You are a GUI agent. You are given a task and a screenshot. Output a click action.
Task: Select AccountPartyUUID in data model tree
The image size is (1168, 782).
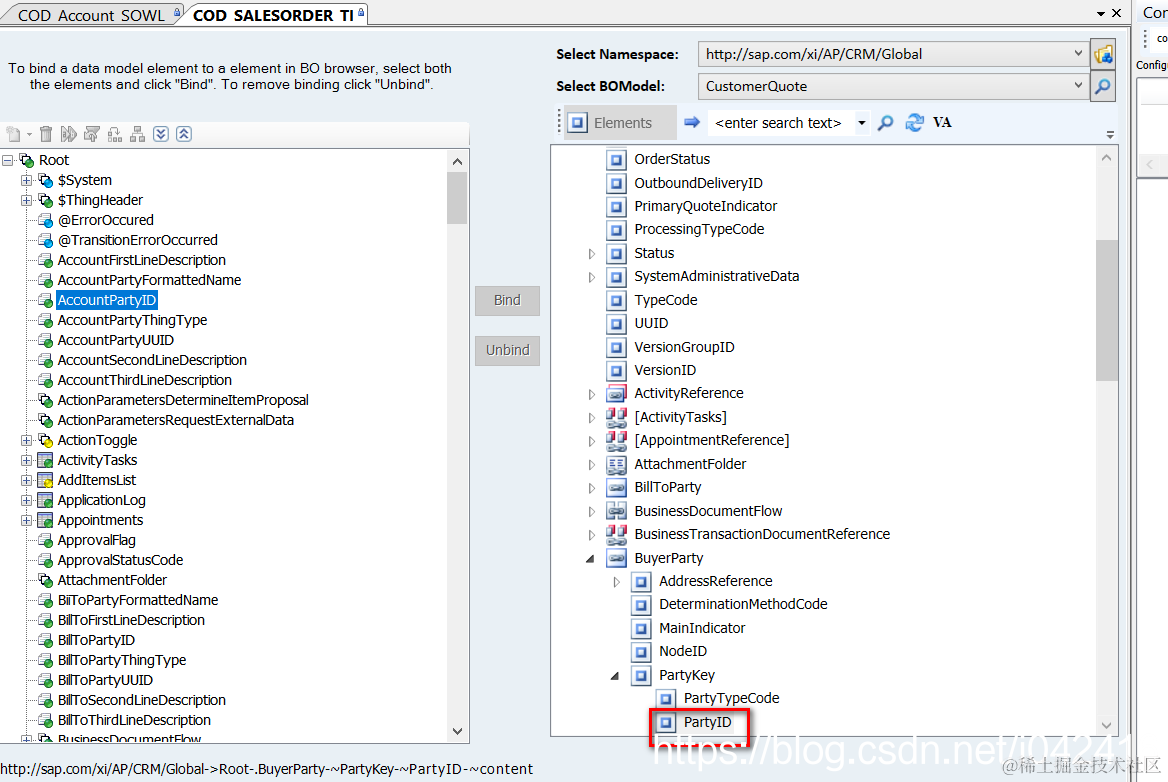tap(115, 340)
